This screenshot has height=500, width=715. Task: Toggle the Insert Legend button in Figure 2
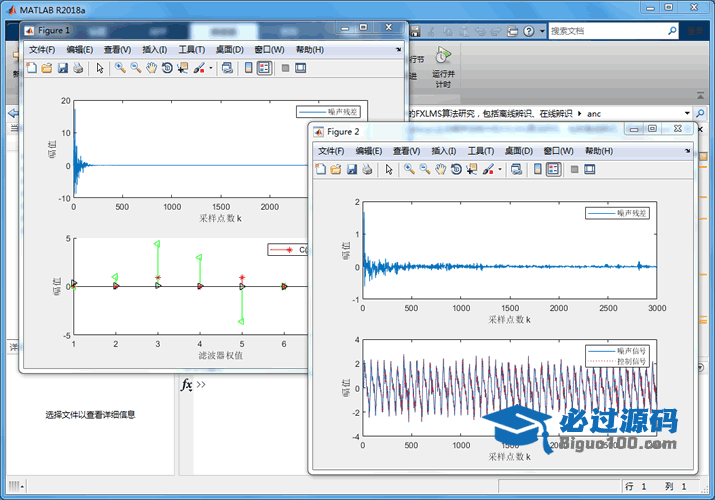[x=553, y=170]
